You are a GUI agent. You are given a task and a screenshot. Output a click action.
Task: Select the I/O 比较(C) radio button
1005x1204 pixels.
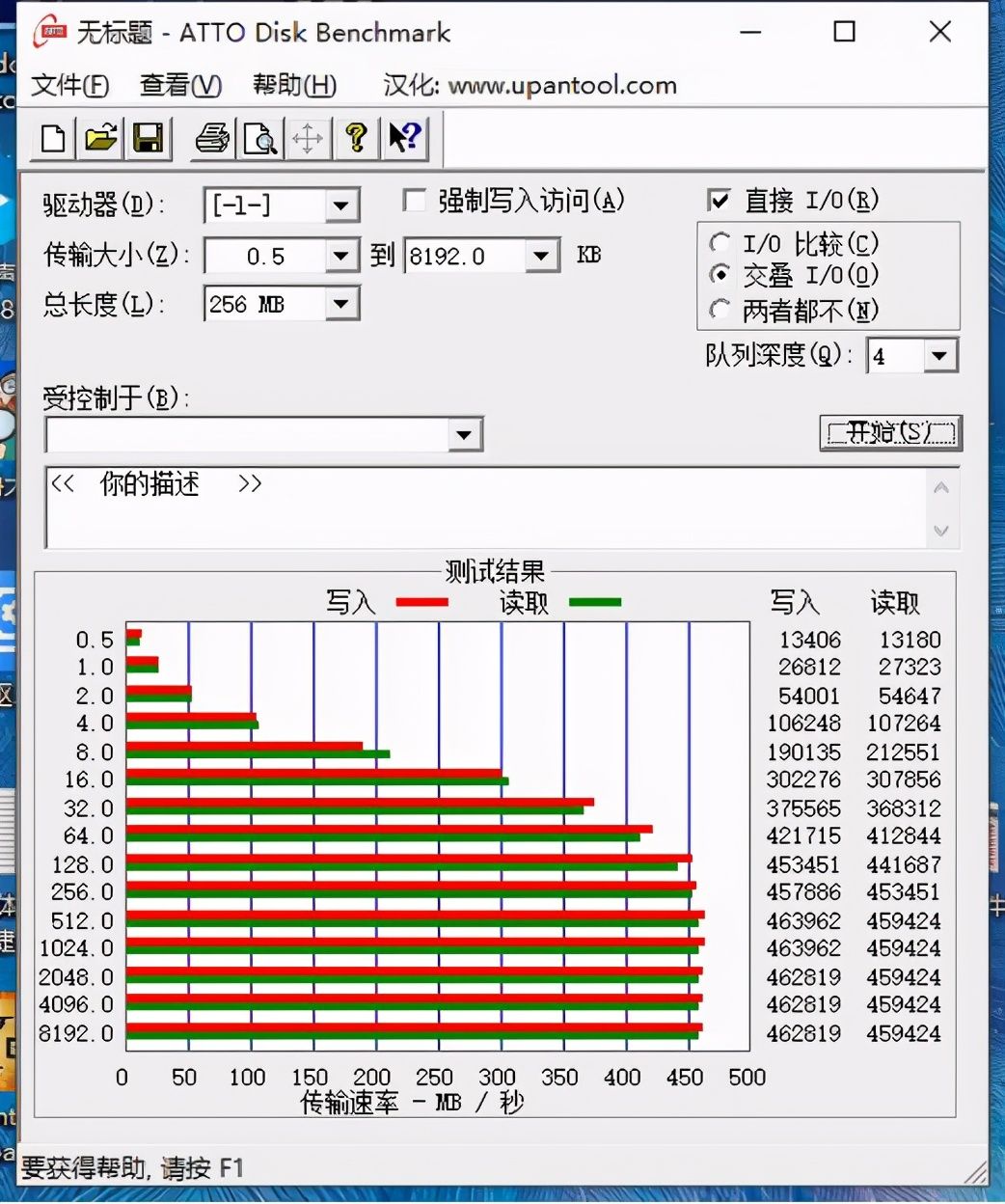pos(720,242)
